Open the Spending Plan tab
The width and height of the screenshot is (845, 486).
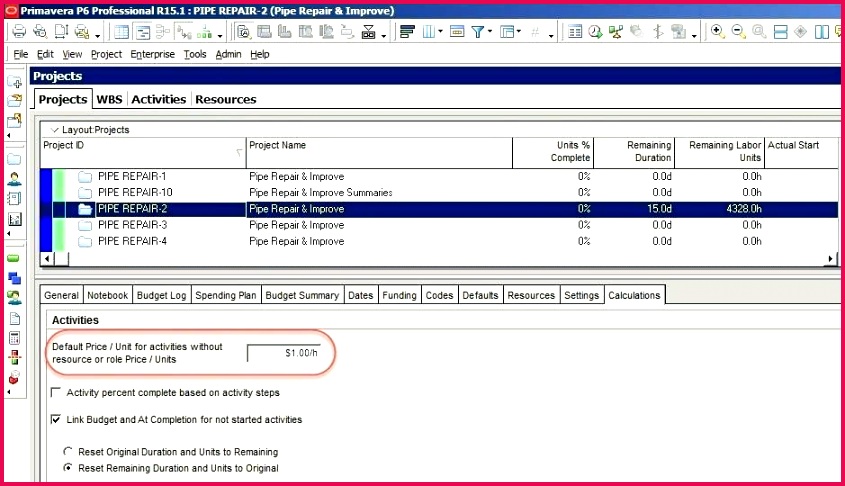tap(226, 295)
